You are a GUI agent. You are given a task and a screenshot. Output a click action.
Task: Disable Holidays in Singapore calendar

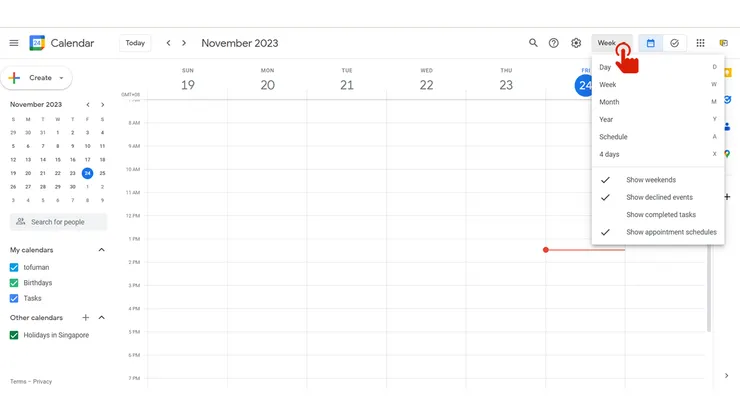(14, 335)
